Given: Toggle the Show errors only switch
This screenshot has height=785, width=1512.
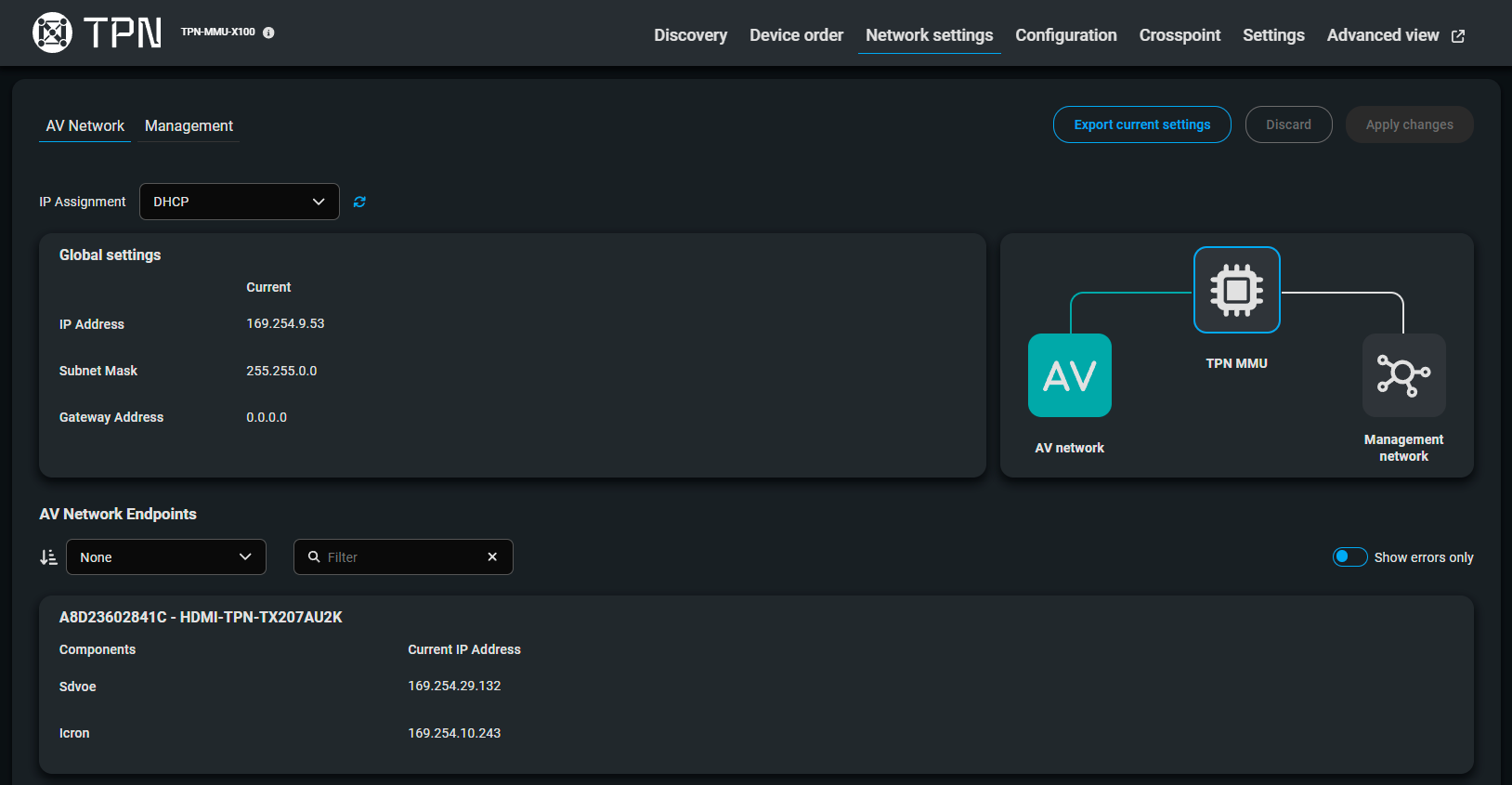Looking at the screenshot, I should [1349, 556].
